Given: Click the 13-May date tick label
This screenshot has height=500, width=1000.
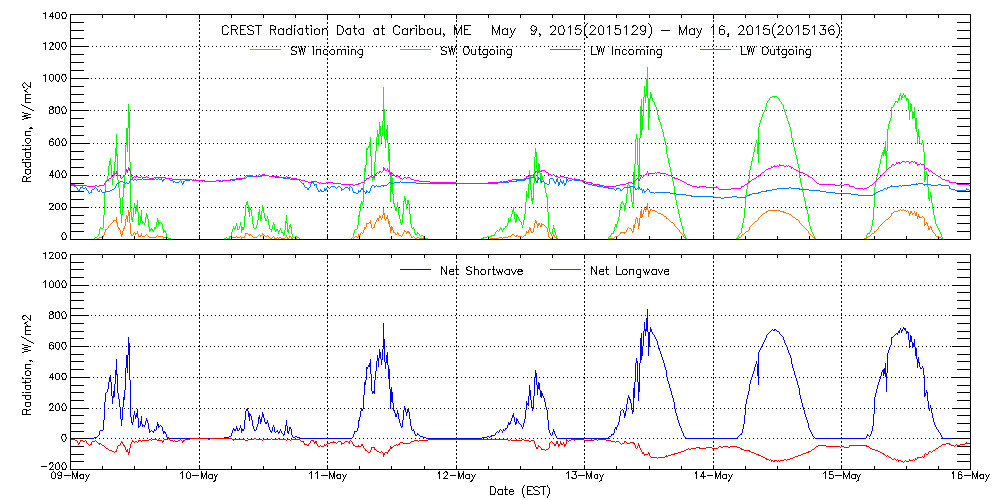Looking at the screenshot, I should tap(585, 475).
